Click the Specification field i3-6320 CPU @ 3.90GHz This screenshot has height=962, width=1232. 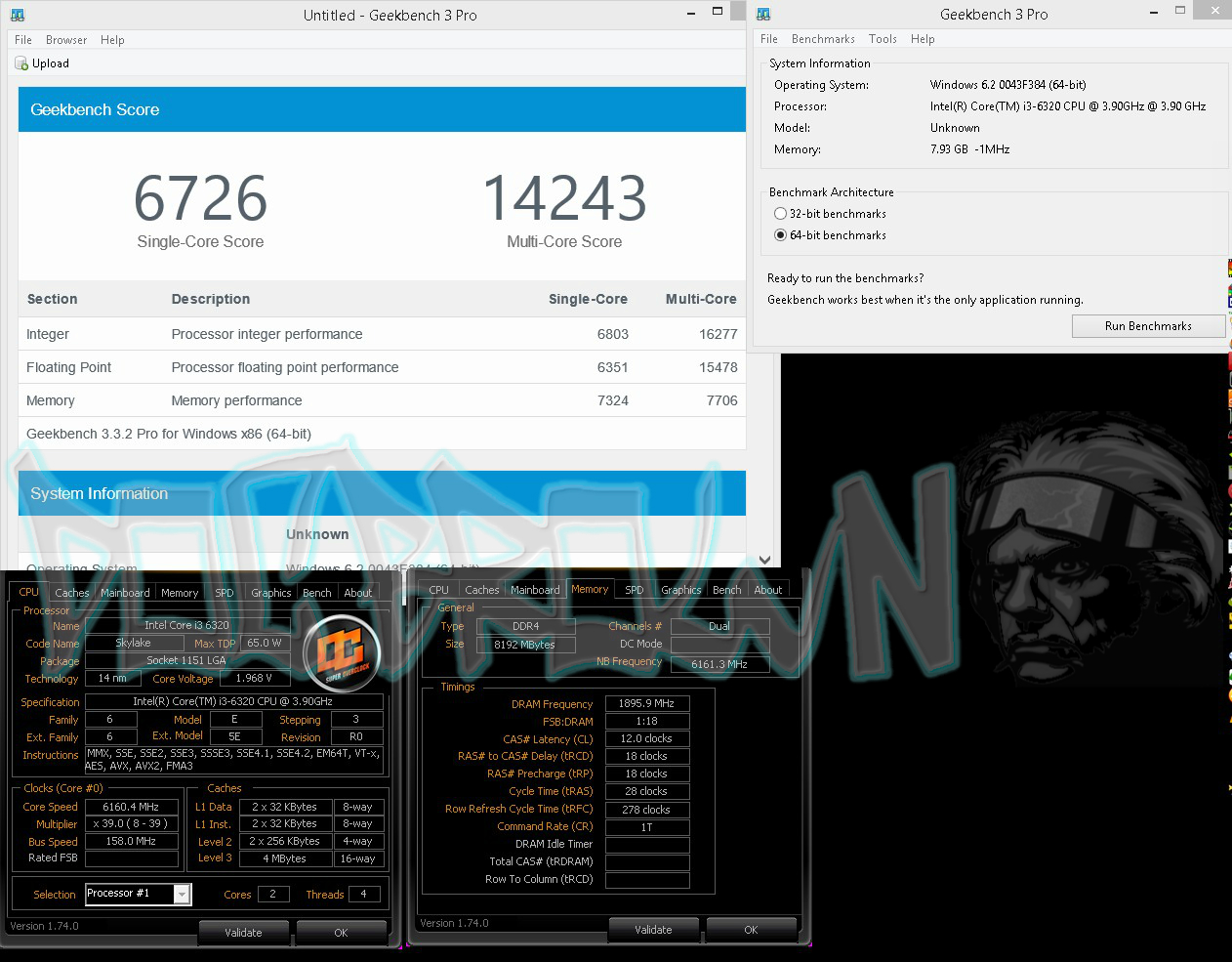coord(233,701)
